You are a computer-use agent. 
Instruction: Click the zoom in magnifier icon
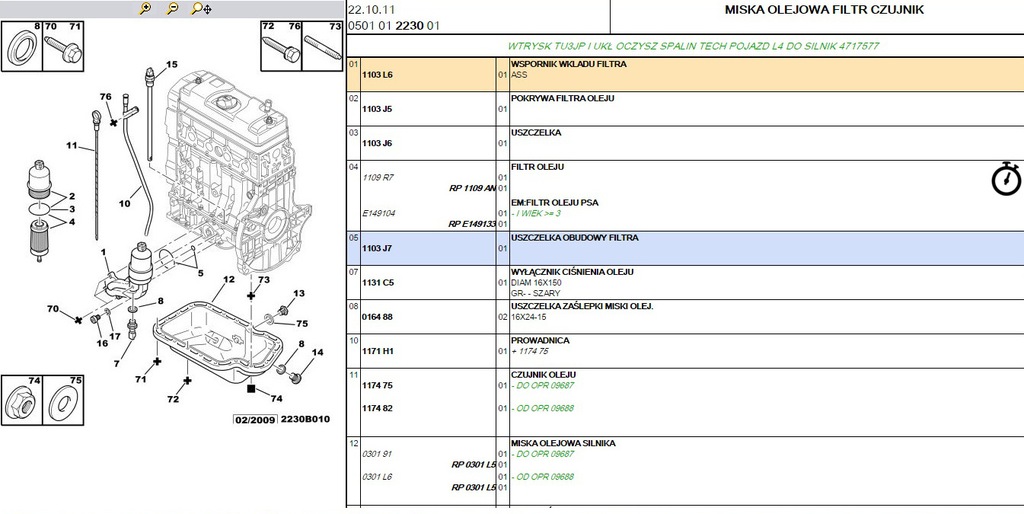tap(146, 8)
